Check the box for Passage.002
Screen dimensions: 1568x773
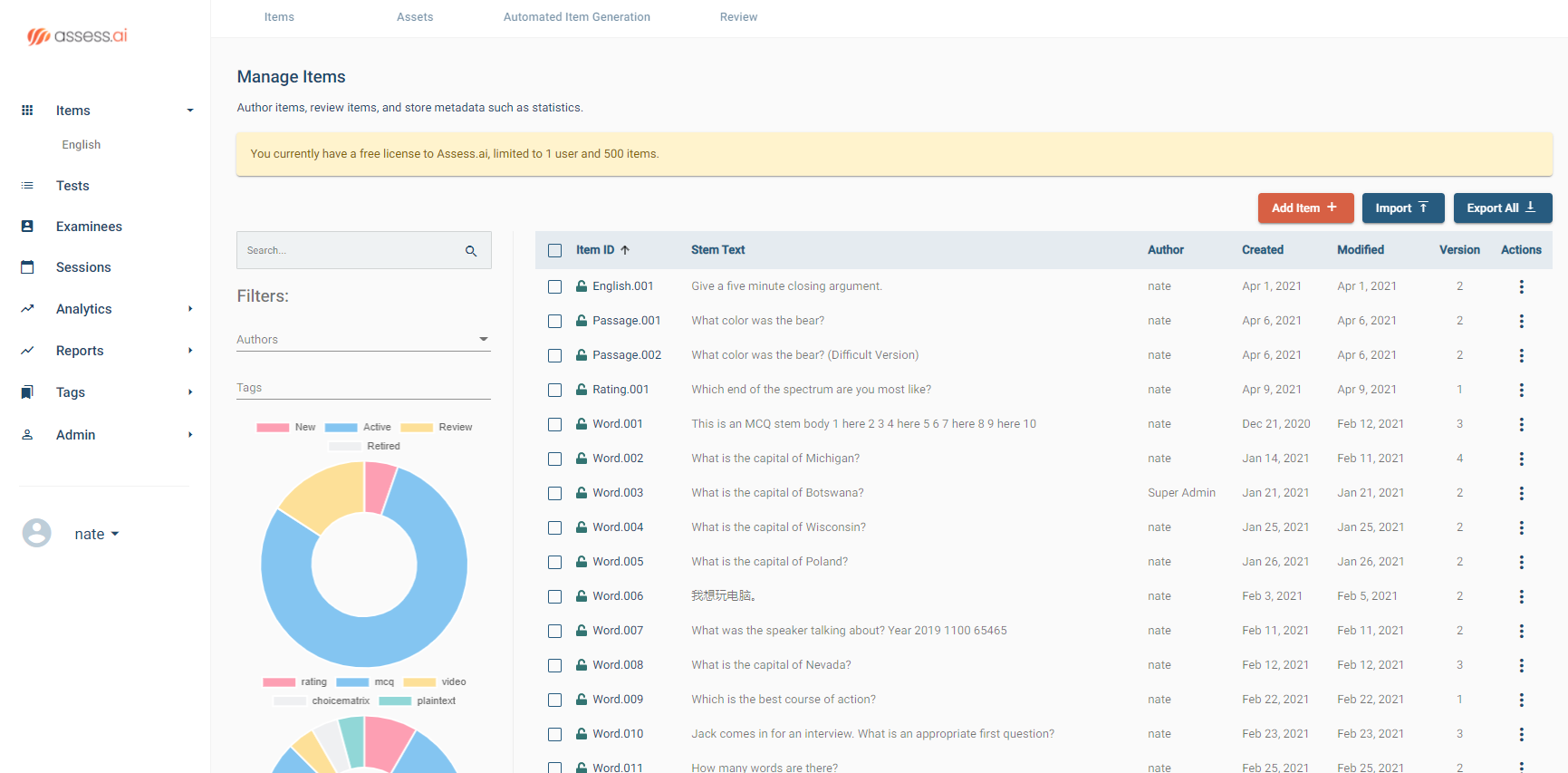pyautogui.click(x=555, y=355)
